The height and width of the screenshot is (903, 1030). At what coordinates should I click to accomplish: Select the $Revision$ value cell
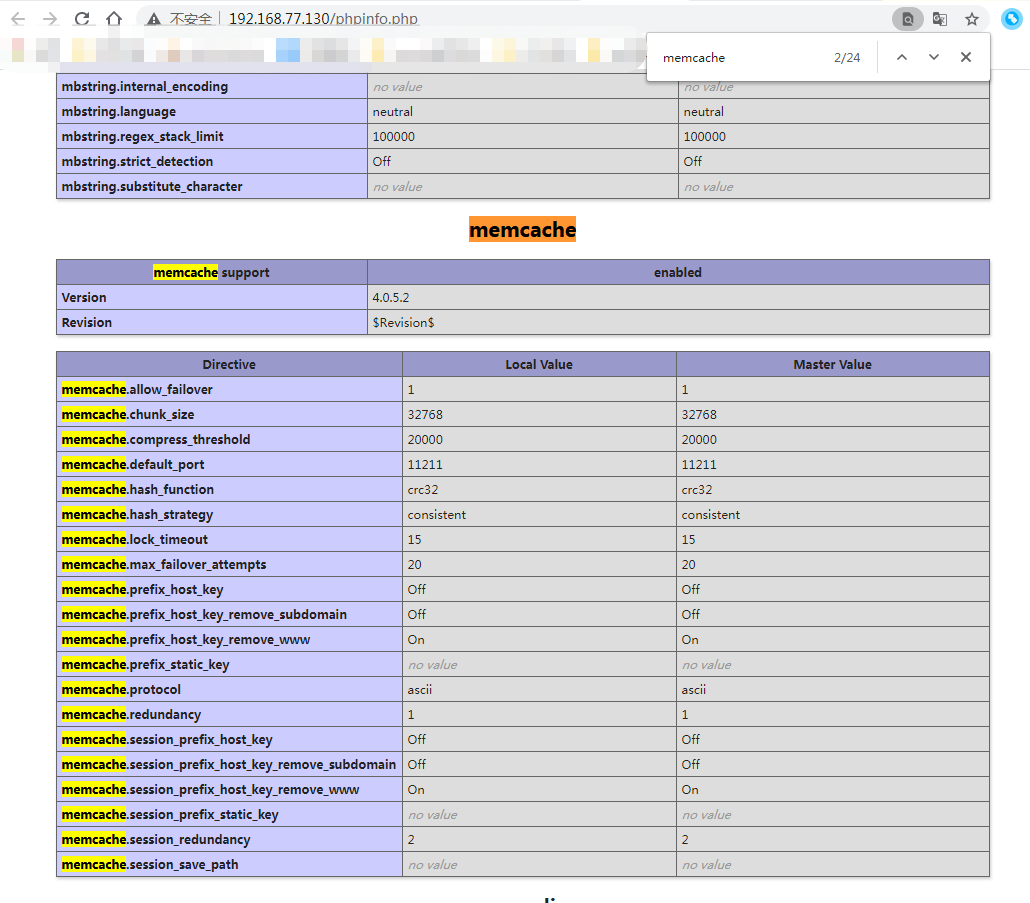(x=678, y=322)
